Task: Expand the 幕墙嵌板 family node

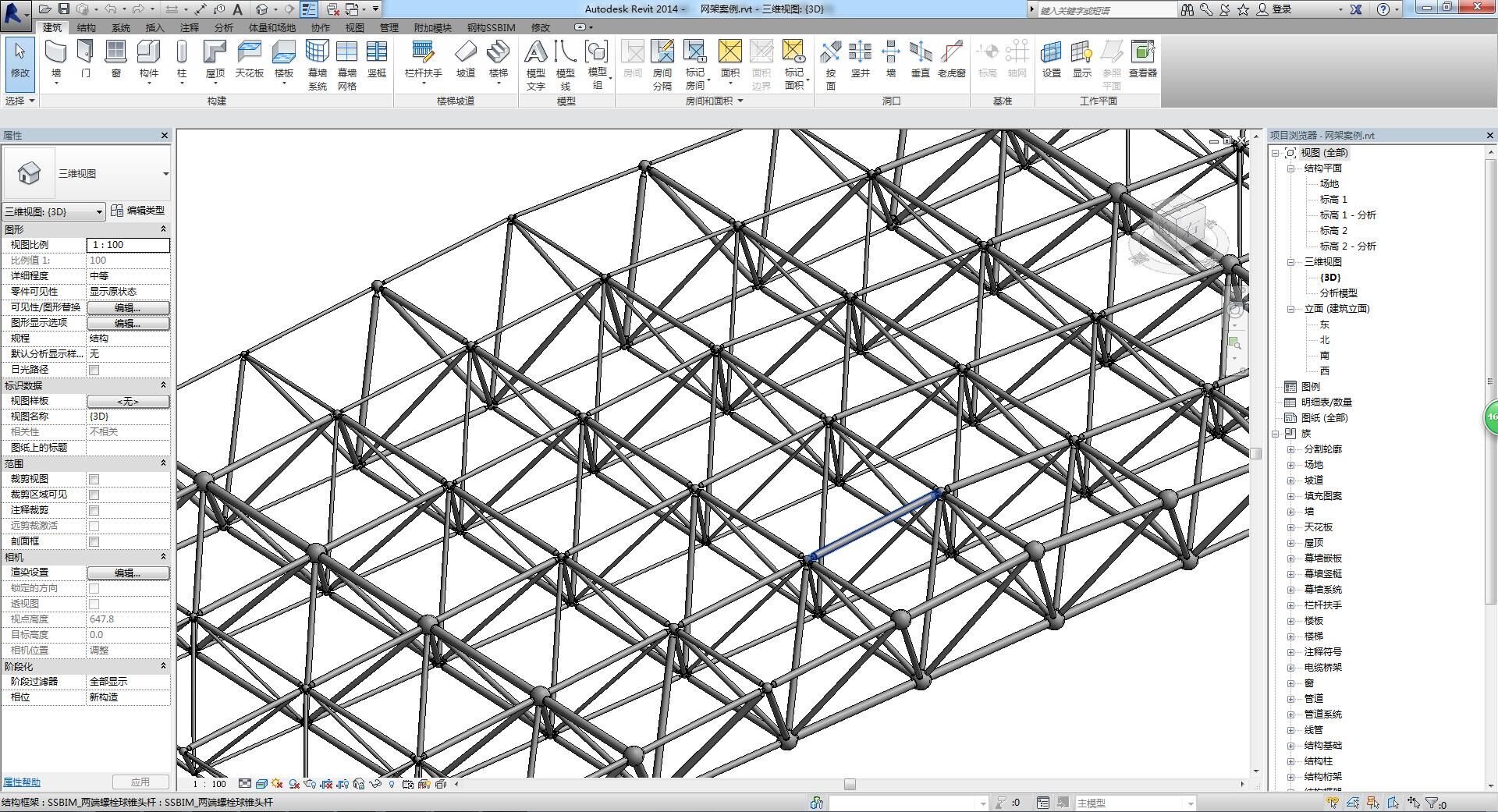Action: [x=1290, y=558]
